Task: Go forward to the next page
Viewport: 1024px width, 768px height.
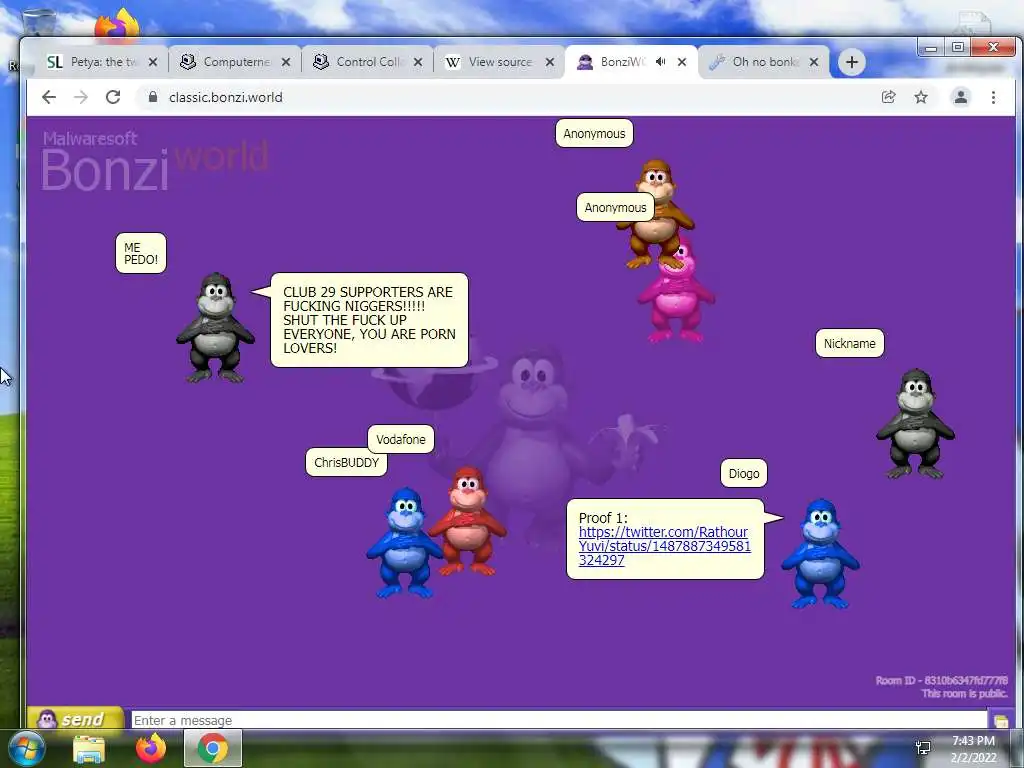Action: 81,97
